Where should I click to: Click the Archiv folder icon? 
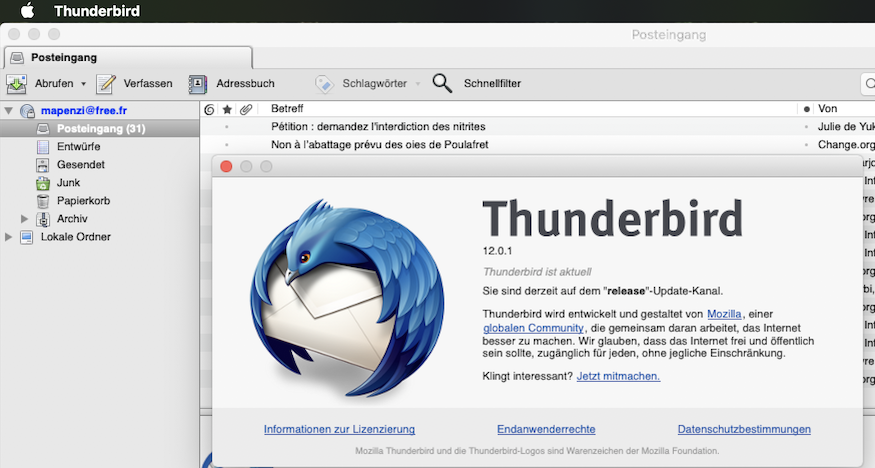pos(43,219)
